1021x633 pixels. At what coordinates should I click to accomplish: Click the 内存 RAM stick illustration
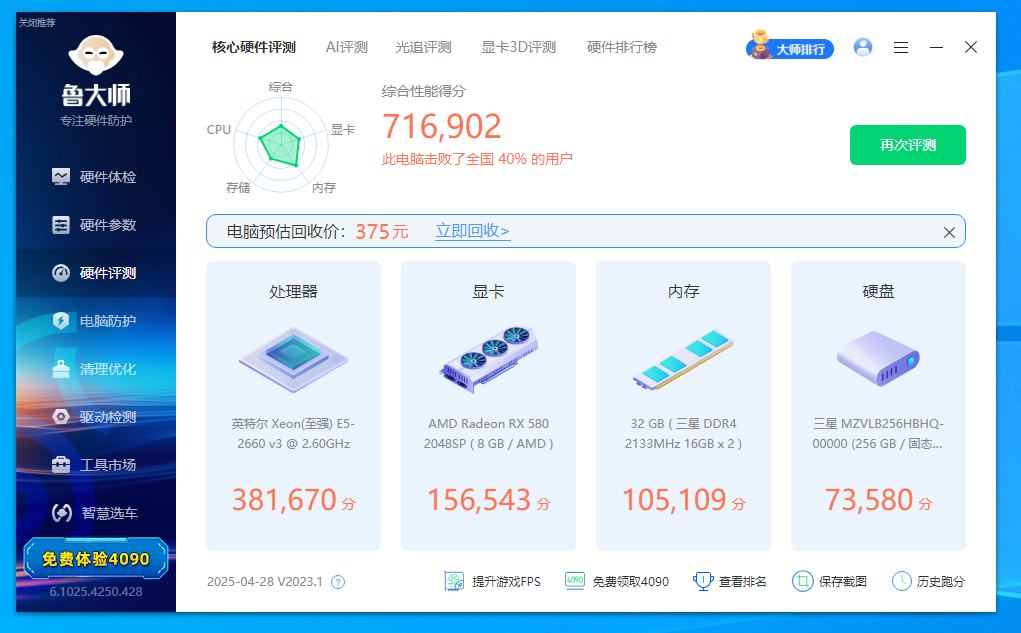coord(683,360)
